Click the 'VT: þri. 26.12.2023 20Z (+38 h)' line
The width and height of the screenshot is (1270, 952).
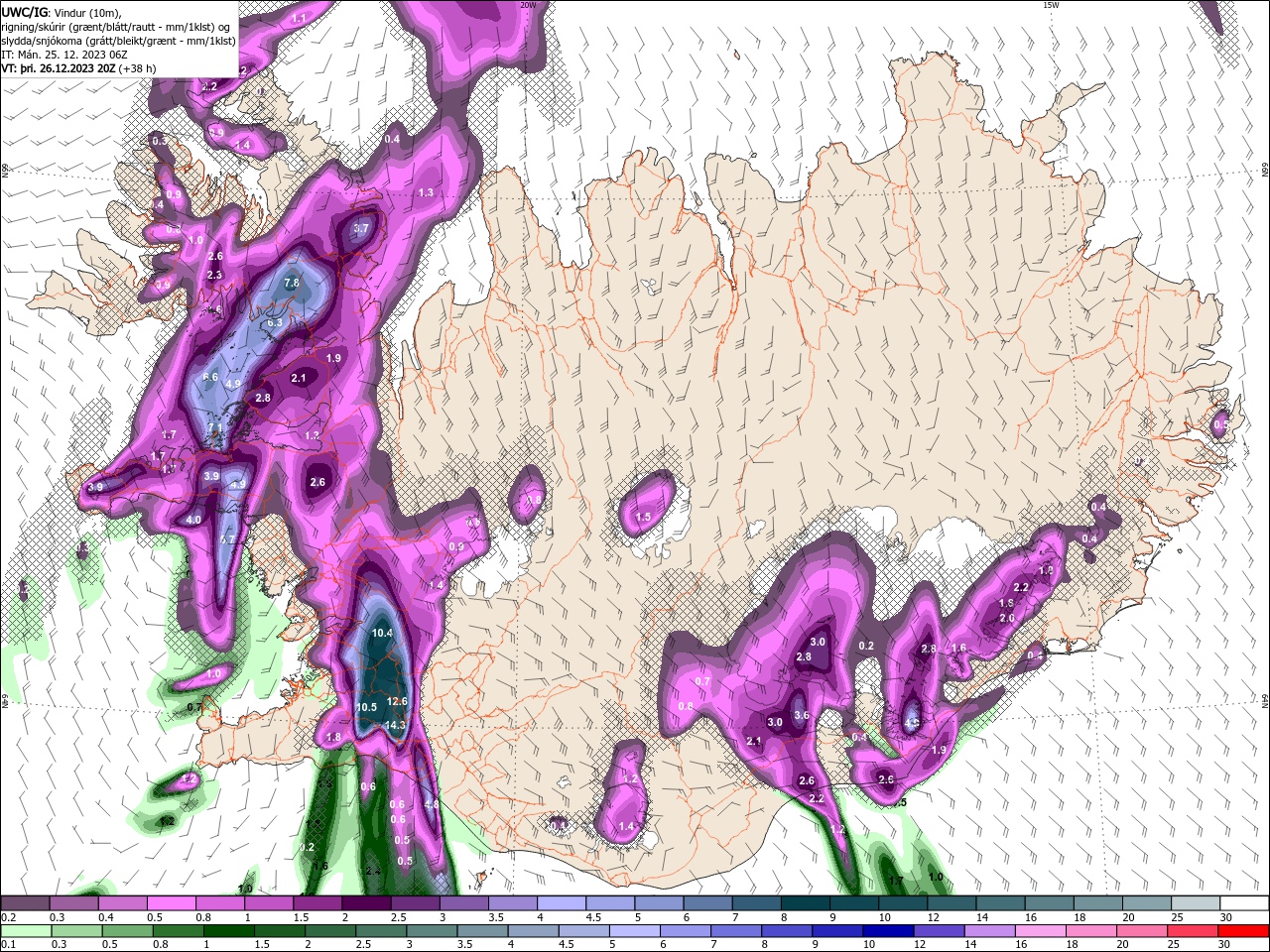tap(78, 68)
